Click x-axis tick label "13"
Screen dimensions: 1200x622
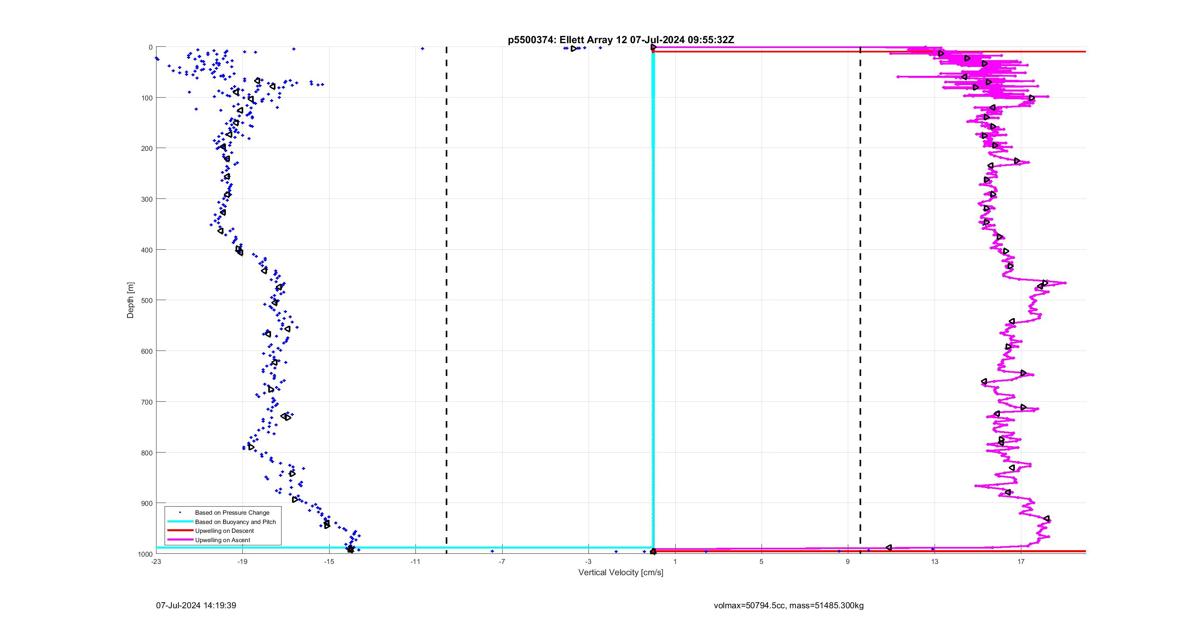[x=934, y=562]
